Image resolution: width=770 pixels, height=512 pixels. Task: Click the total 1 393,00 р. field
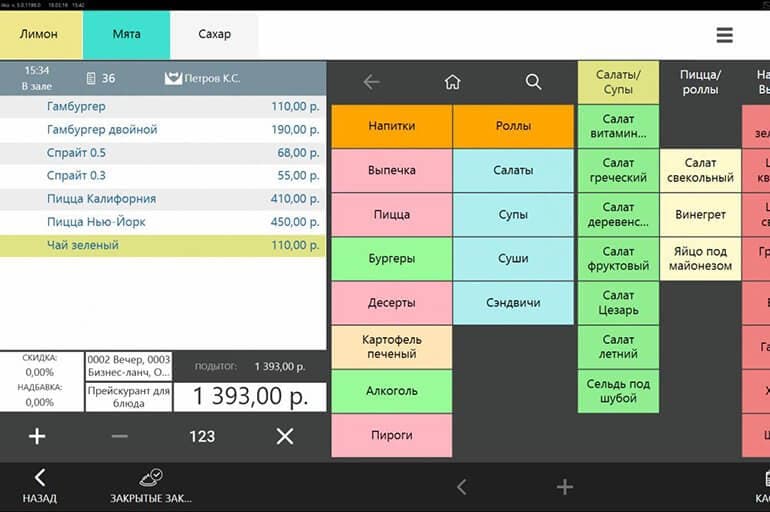pyautogui.click(x=250, y=397)
